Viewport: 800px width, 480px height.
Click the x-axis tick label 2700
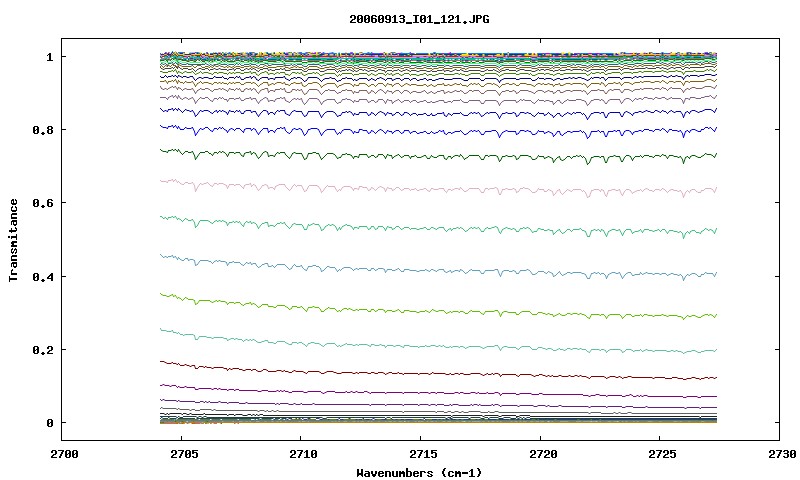[64, 454]
